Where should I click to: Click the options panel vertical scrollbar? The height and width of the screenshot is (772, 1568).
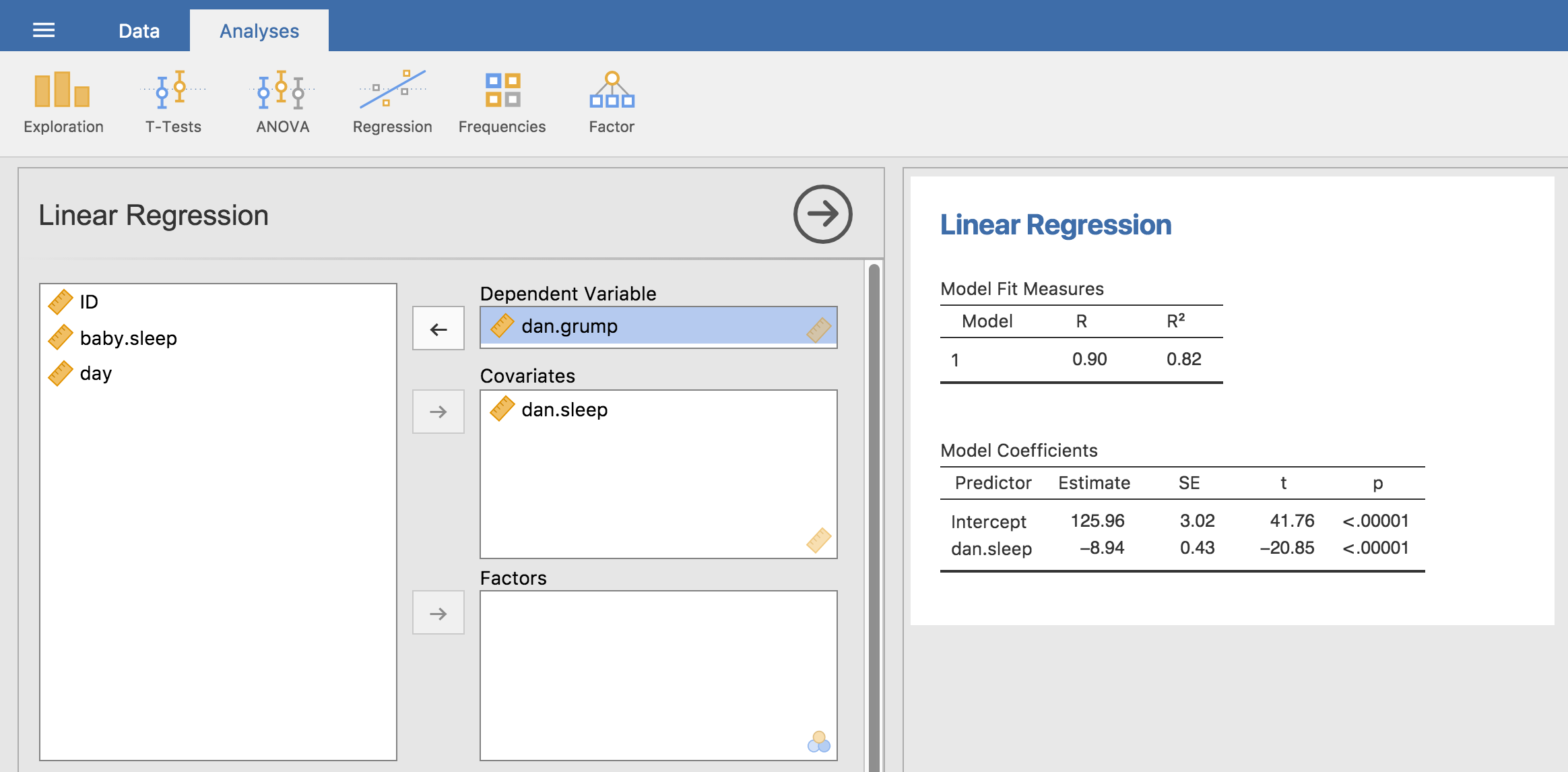pyautogui.click(x=874, y=517)
